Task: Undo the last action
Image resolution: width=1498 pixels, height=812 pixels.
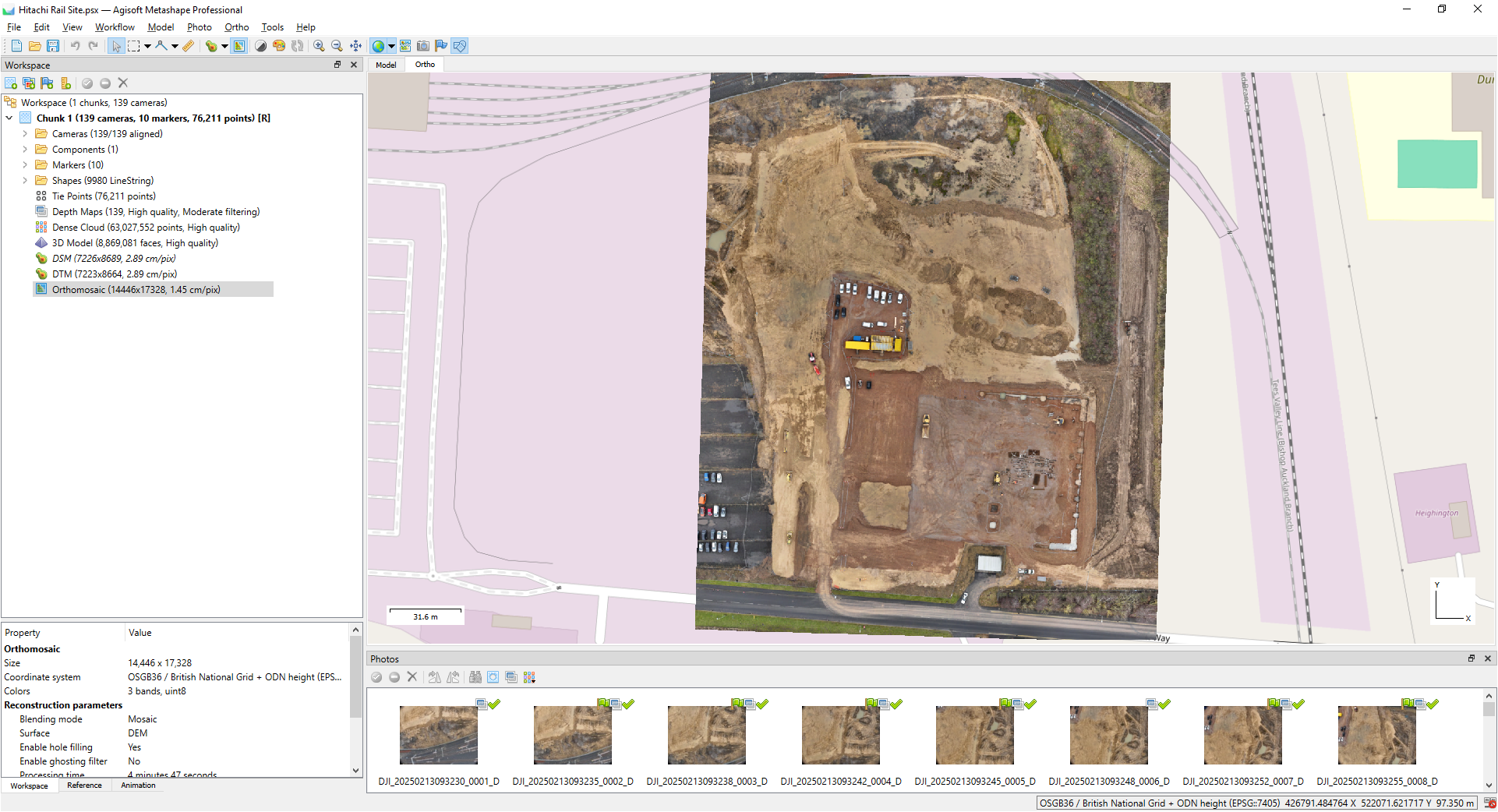Action: pyautogui.click(x=76, y=46)
